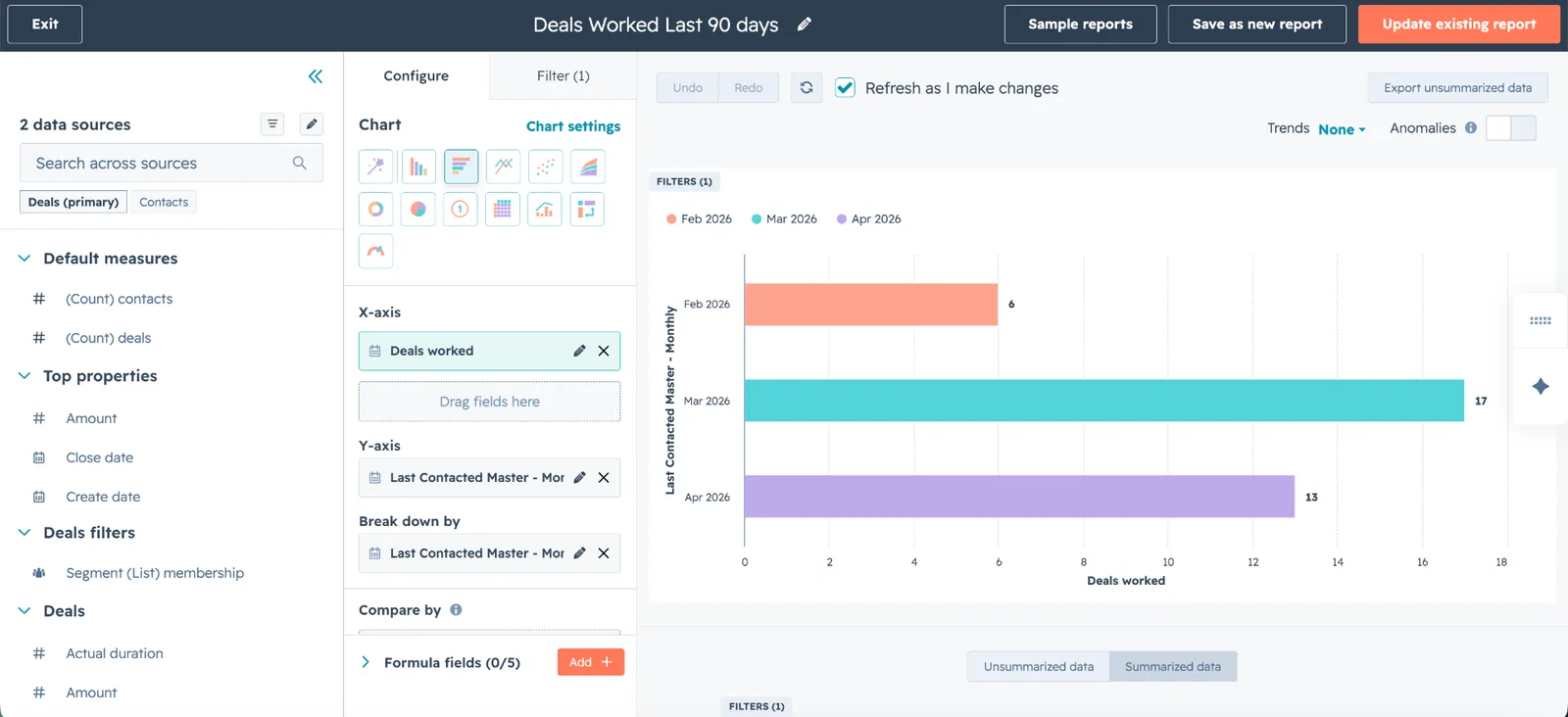The width and height of the screenshot is (1568, 717).
Task: Collapse the left data sources panel
Action: coord(316,76)
